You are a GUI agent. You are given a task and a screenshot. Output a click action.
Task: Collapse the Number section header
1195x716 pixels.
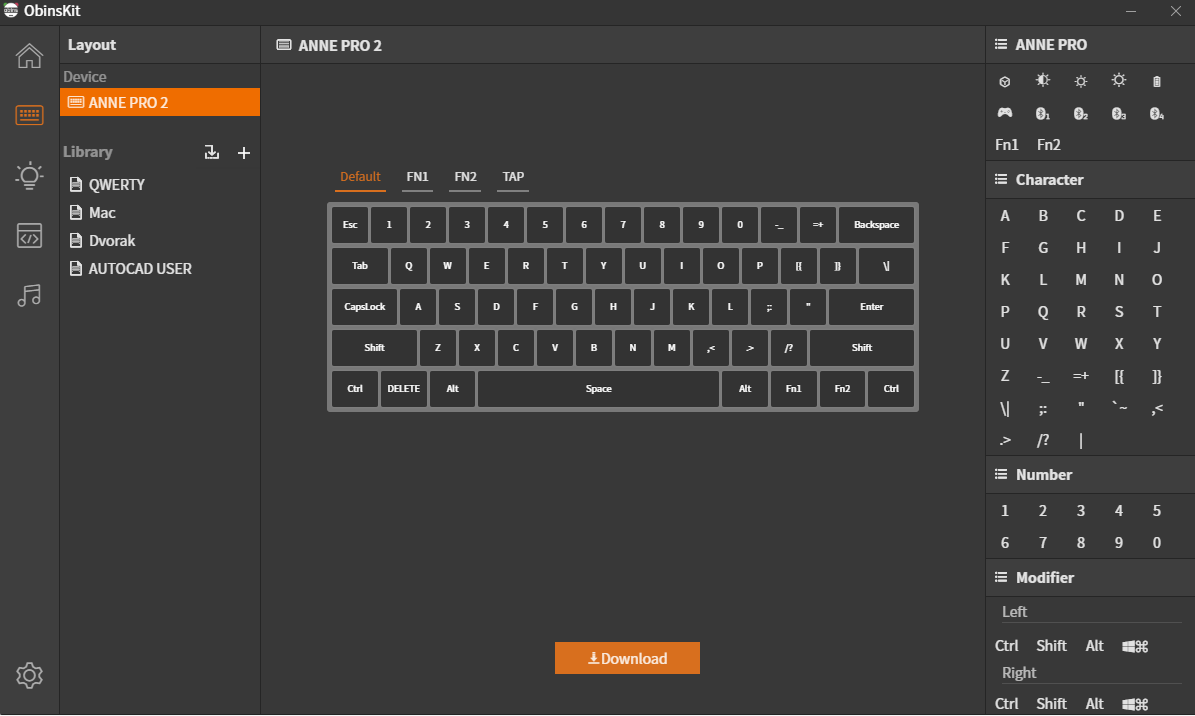coord(1090,475)
